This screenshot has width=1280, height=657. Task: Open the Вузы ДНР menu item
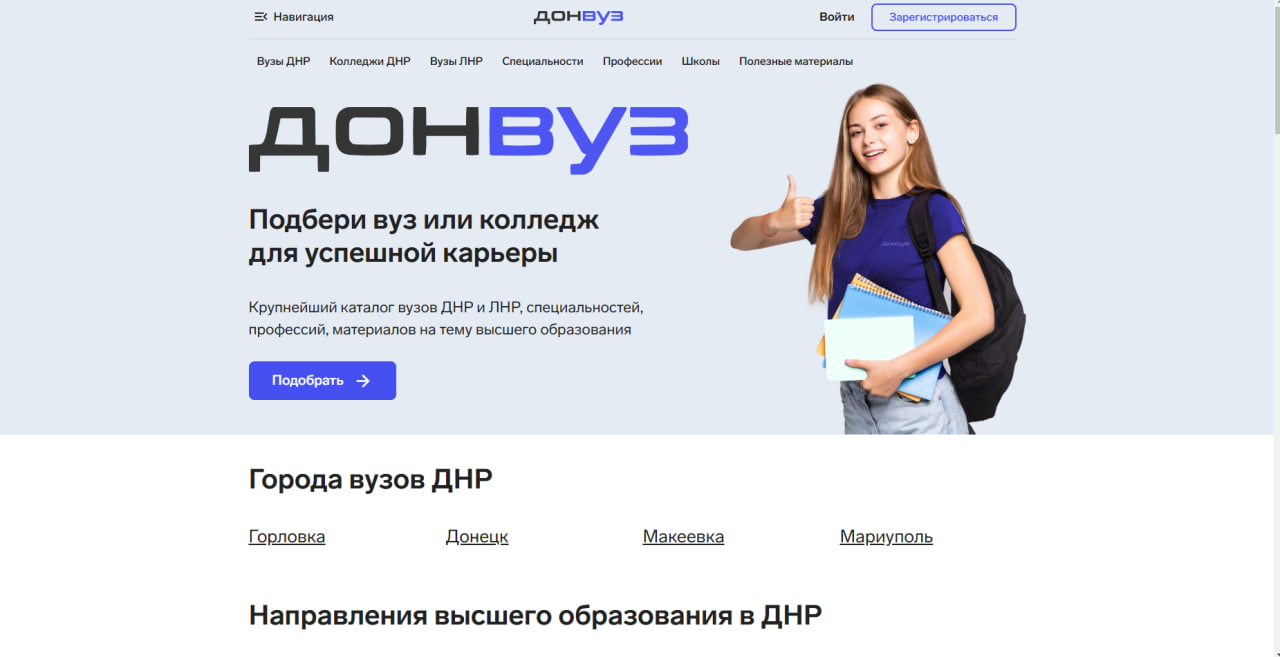point(283,61)
